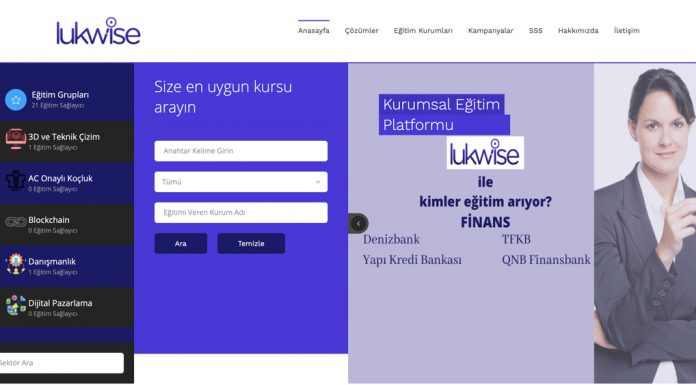Click the lukwise logo in the header

coord(98,31)
